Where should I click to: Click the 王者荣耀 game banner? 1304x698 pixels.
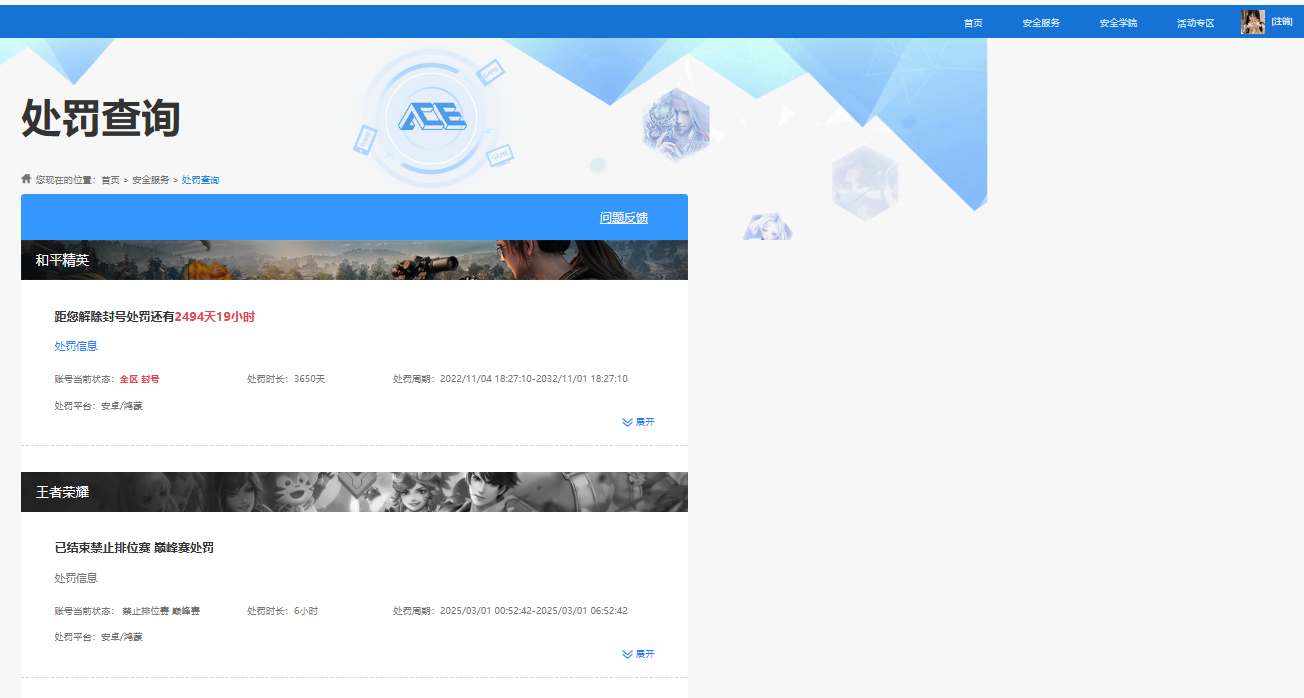pyautogui.click(x=354, y=492)
